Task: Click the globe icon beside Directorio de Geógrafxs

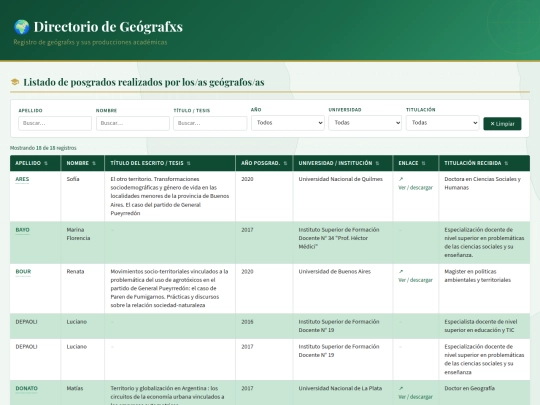Action: [22, 27]
